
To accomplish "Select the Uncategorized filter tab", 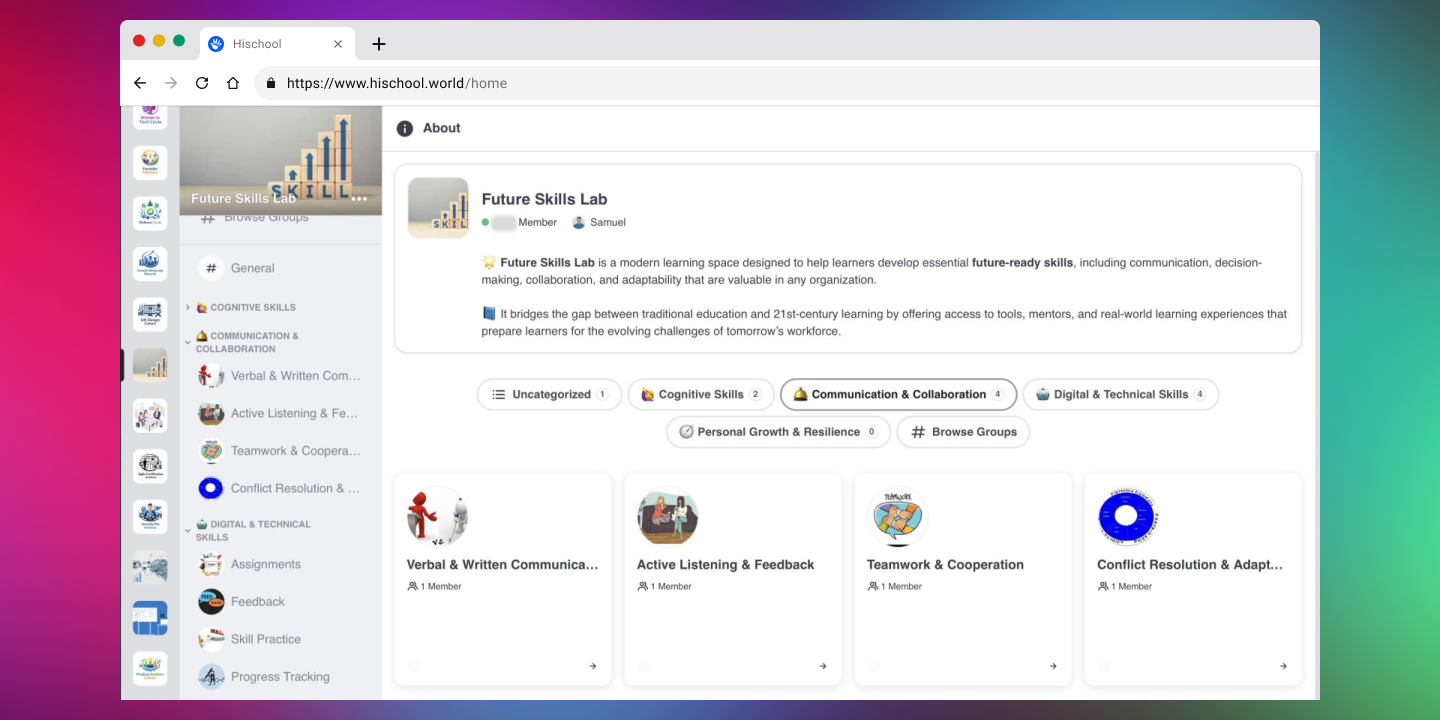I will (x=549, y=394).
